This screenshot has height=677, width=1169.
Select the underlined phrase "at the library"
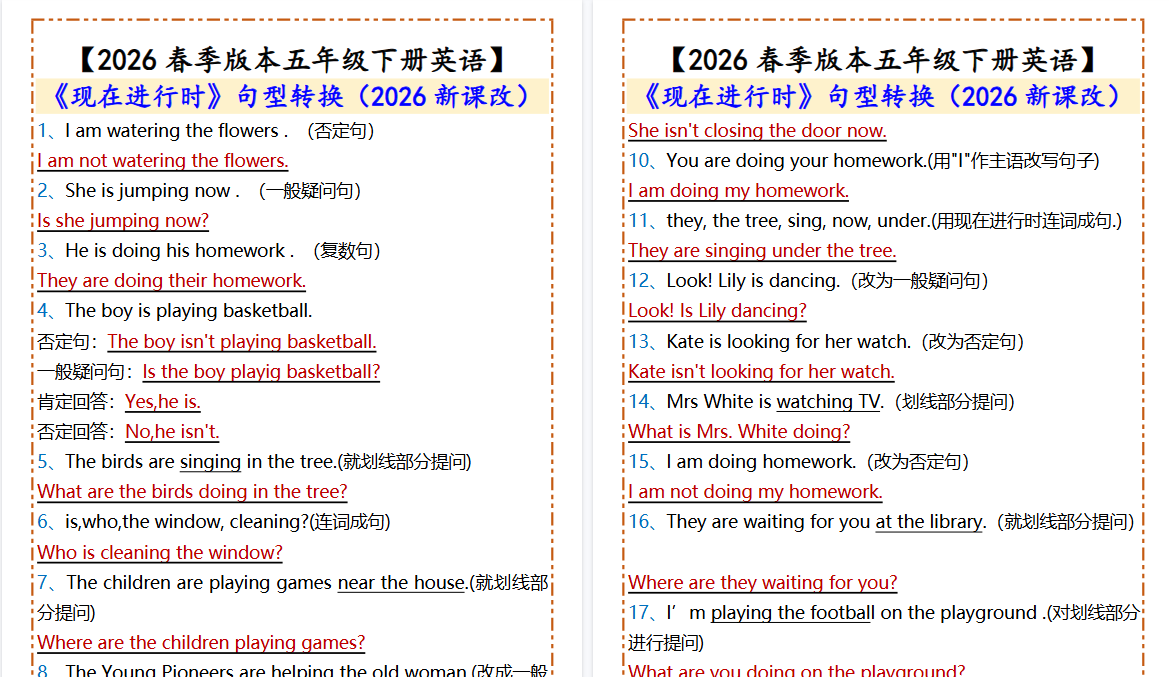pos(928,521)
